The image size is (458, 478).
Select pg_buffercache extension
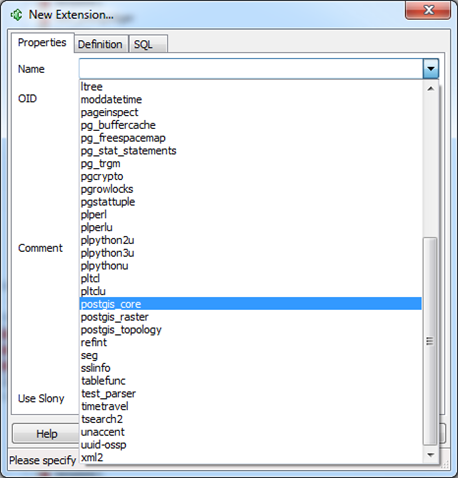pyautogui.click(x=251, y=125)
